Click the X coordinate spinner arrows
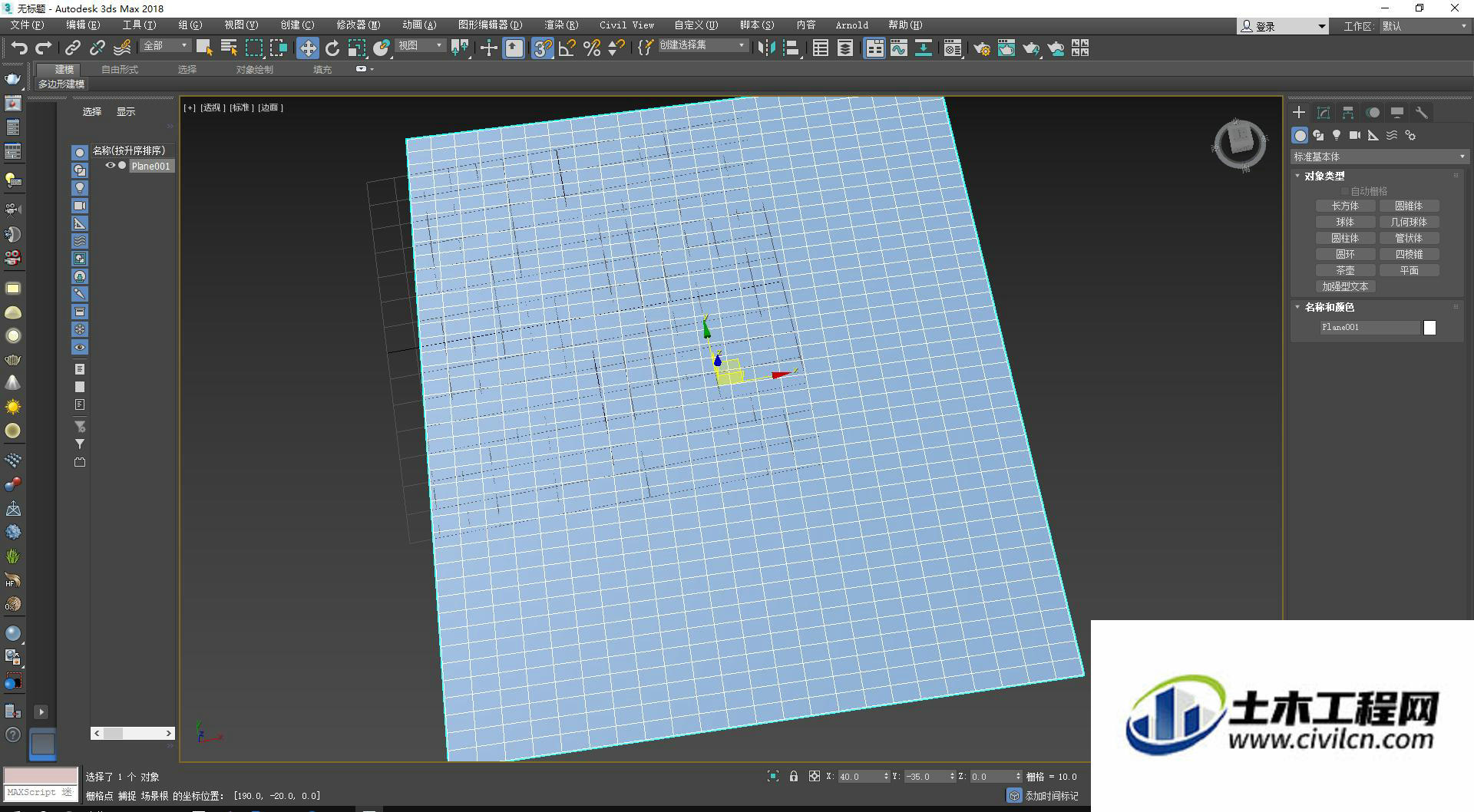 click(886, 777)
